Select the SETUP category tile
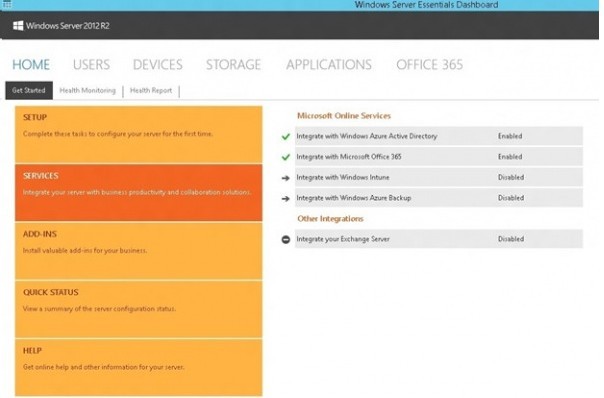Screen dimensions: 604x398 pos(139,134)
